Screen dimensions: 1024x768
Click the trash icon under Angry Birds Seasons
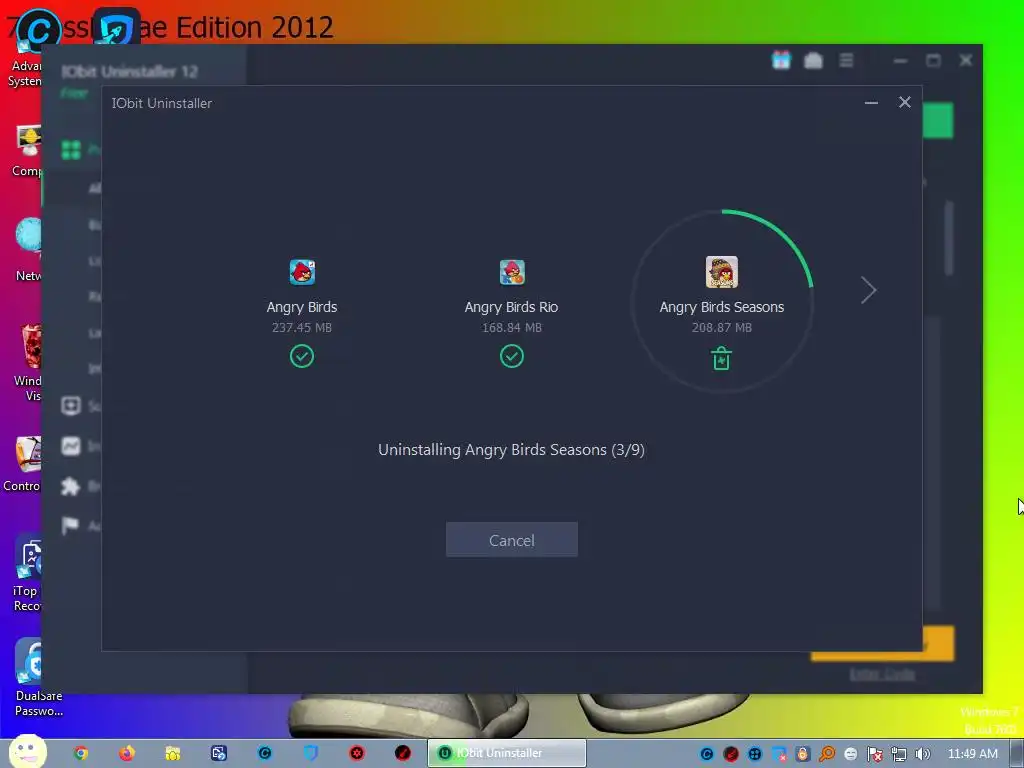pos(722,359)
